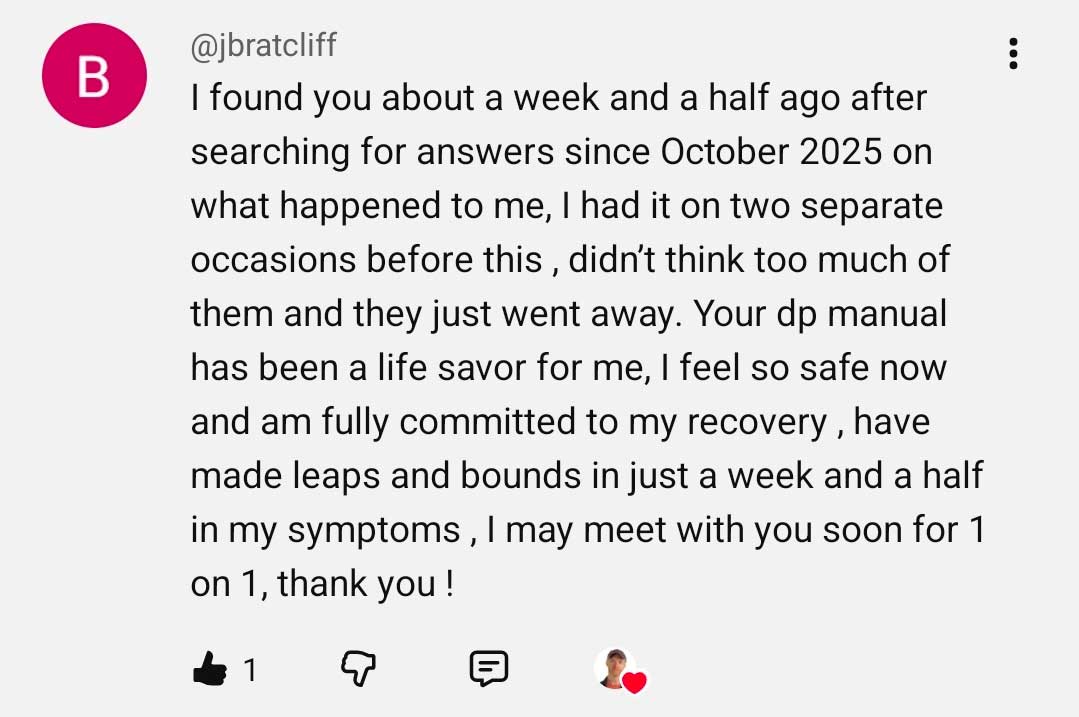Open the @jbratcliff username link
This screenshot has height=717, width=1079.
click(262, 45)
